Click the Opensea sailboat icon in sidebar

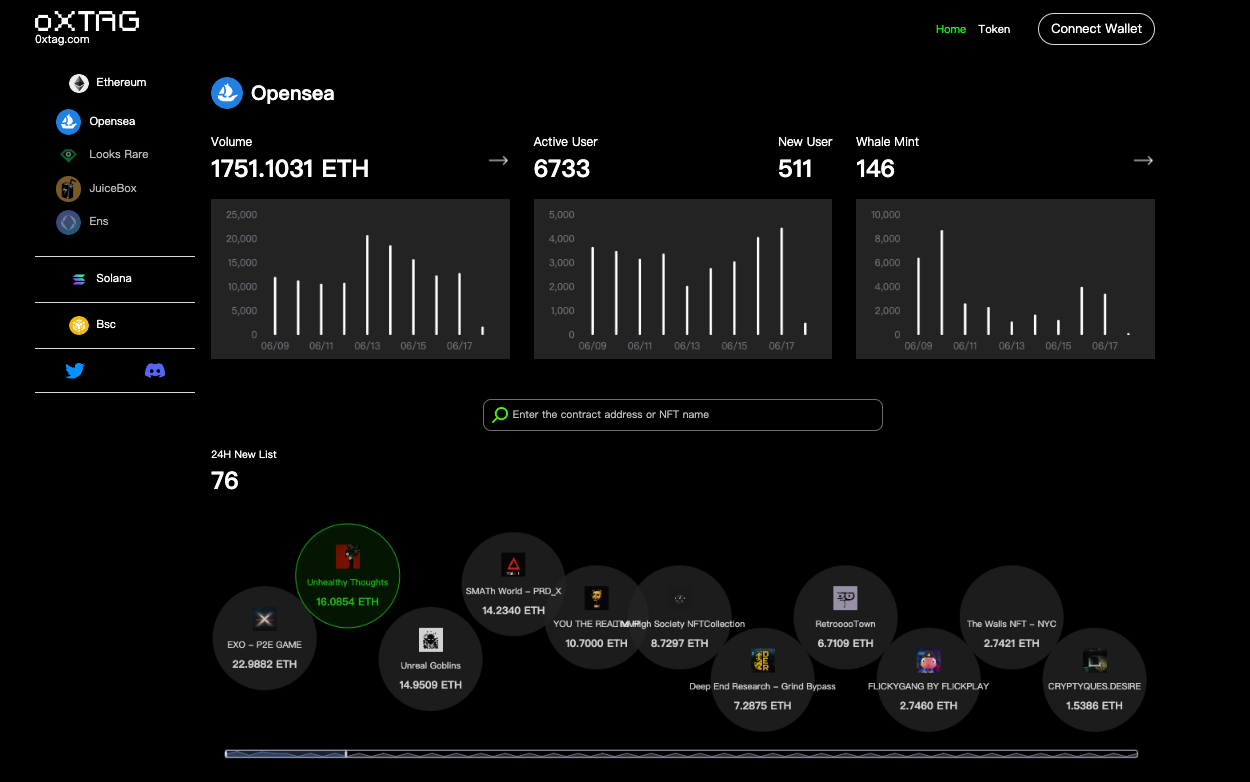[68, 122]
